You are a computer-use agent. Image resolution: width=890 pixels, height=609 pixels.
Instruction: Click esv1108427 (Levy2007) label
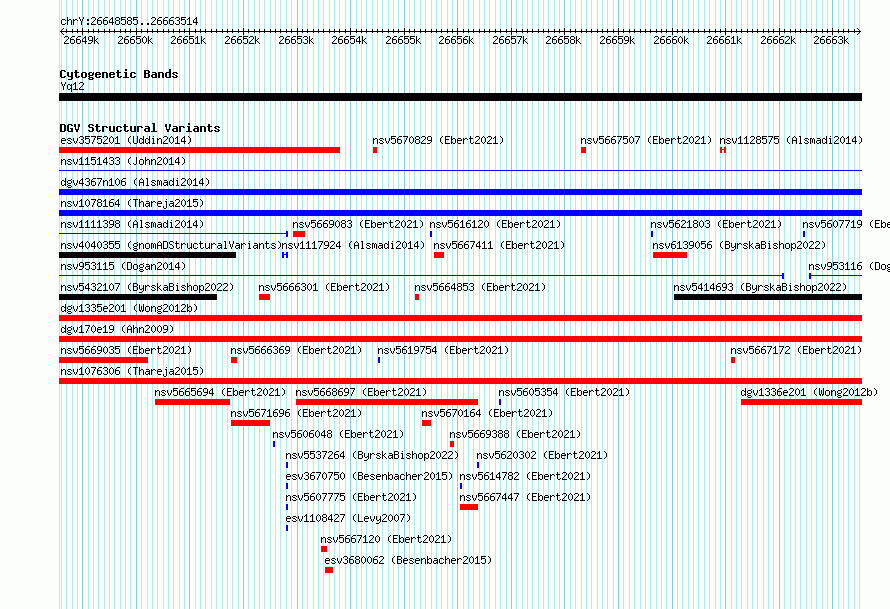coord(348,518)
